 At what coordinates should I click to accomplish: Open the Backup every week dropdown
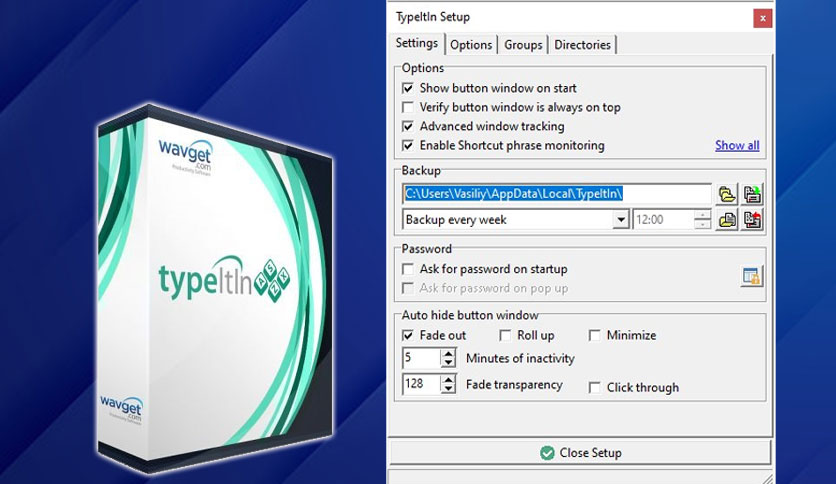point(621,220)
